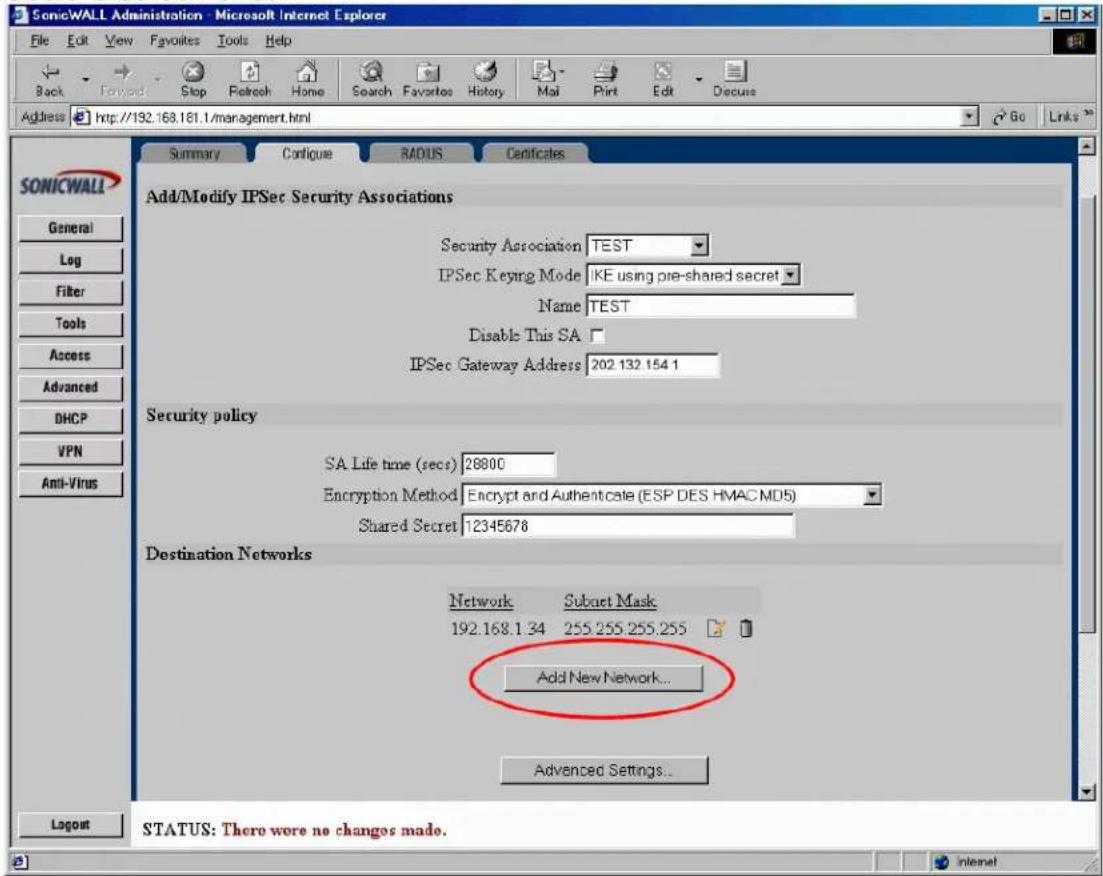
Task: Open the VPN sidebar section
Action: coord(70,451)
